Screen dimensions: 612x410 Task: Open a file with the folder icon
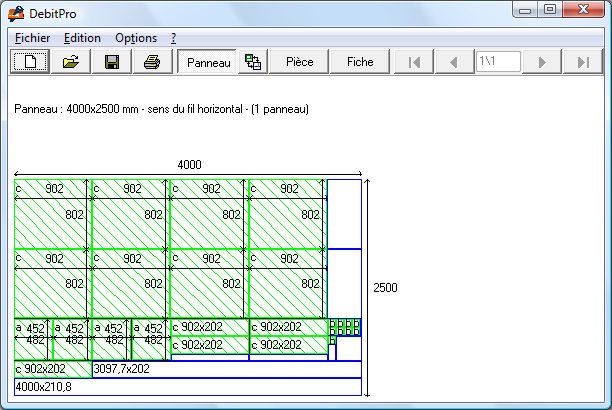pos(71,61)
